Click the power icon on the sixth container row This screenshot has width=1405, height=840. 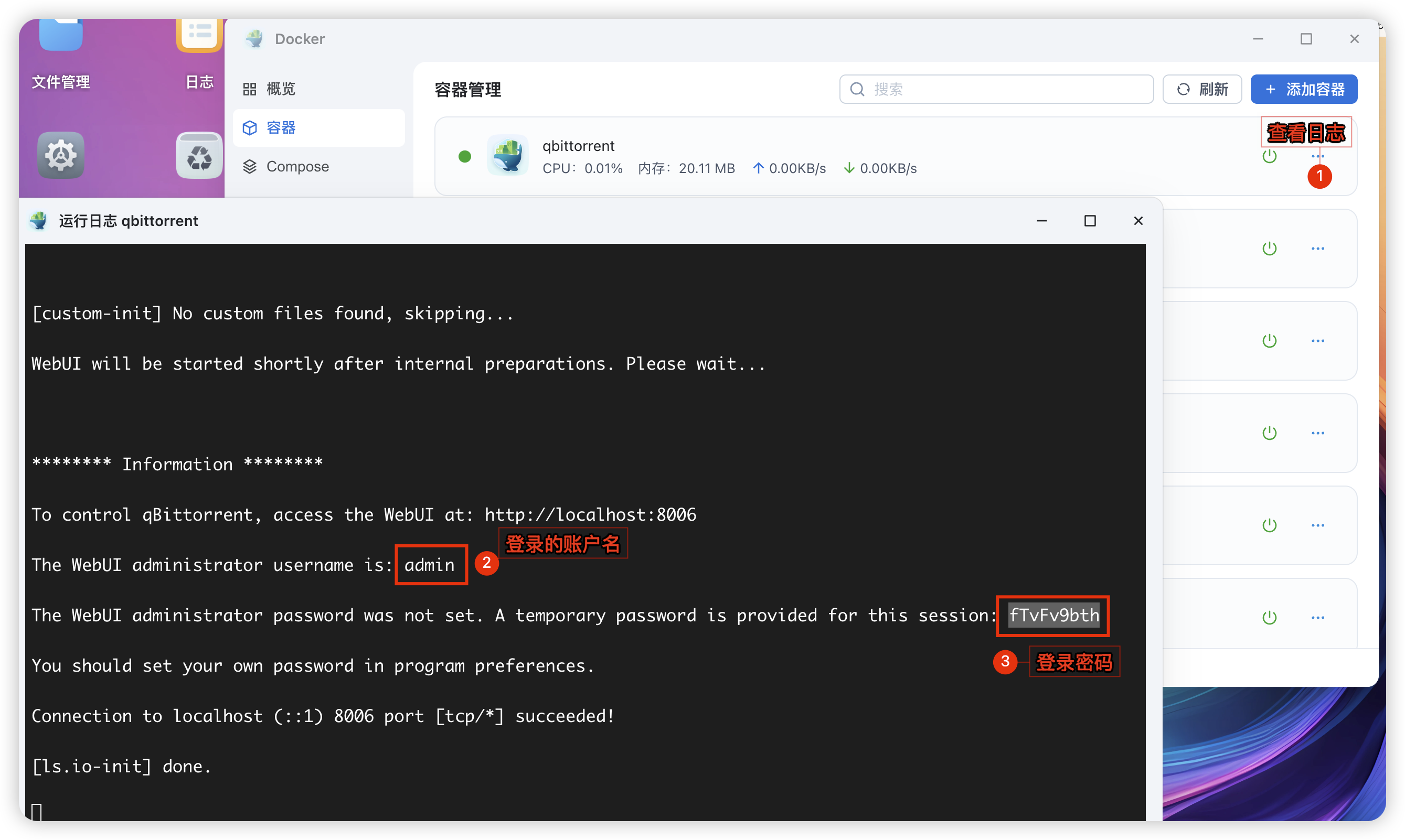[x=1270, y=618]
